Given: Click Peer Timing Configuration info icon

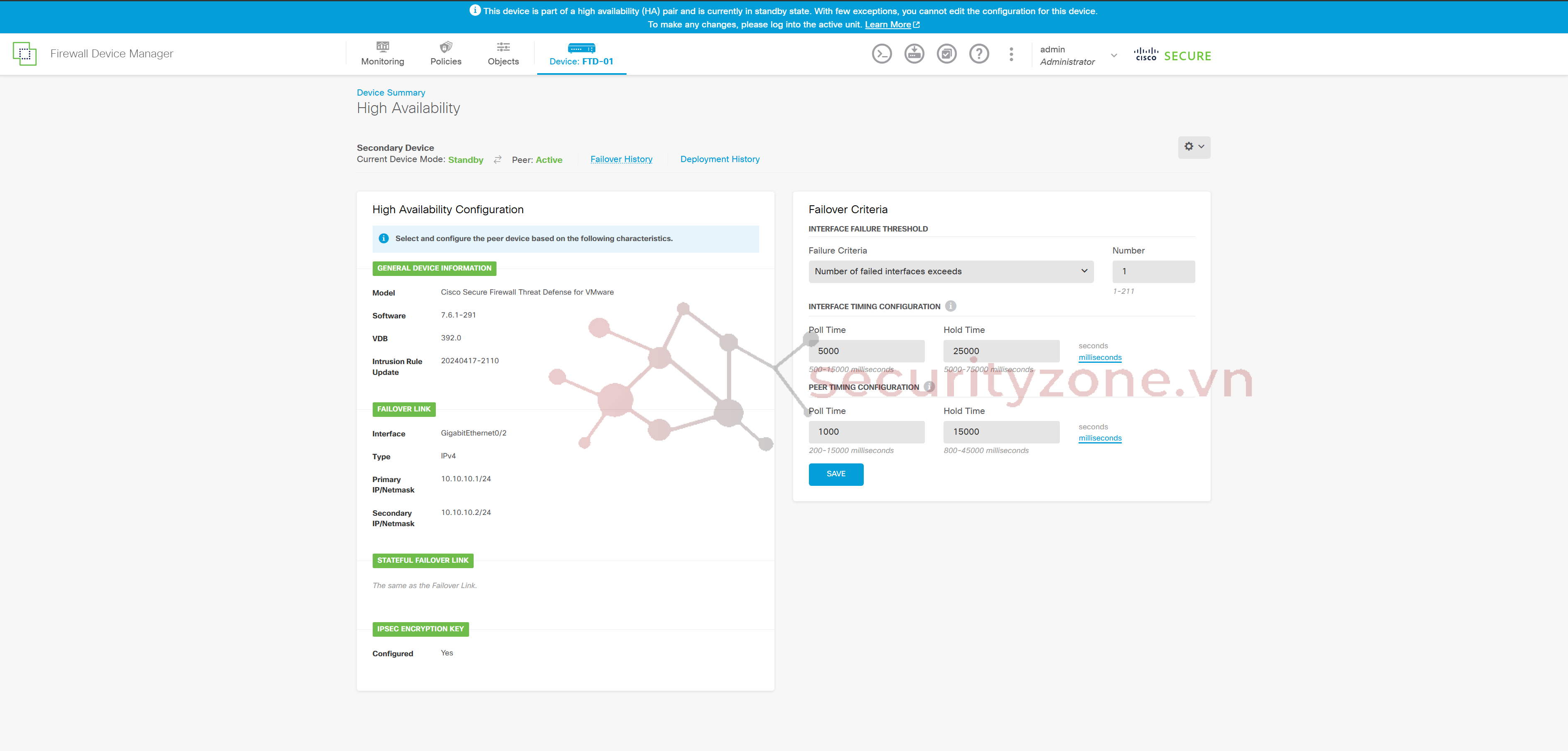Looking at the screenshot, I should pos(929,387).
